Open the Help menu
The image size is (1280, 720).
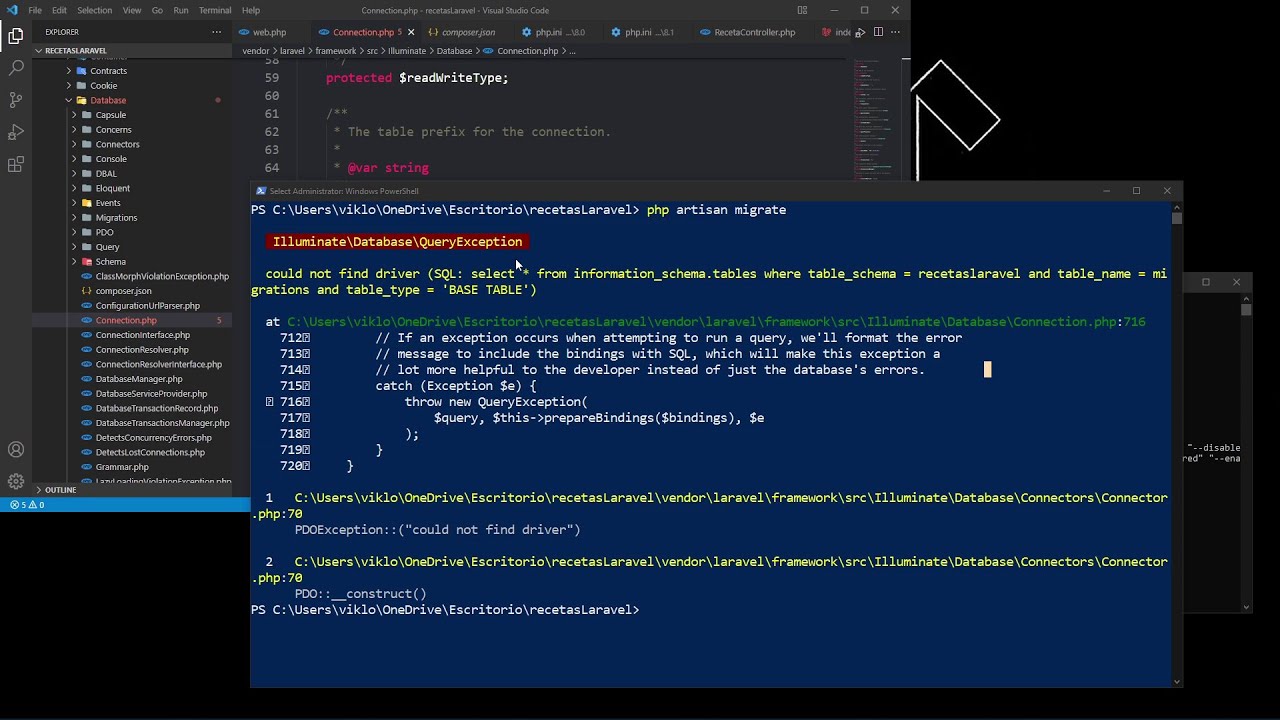pos(251,10)
